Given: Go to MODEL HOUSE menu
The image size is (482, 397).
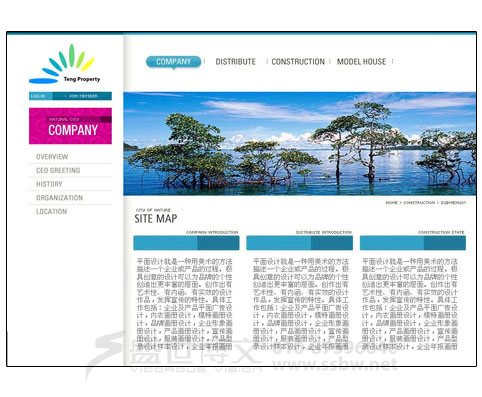Looking at the screenshot, I should pyautogui.click(x=361, y=62).
